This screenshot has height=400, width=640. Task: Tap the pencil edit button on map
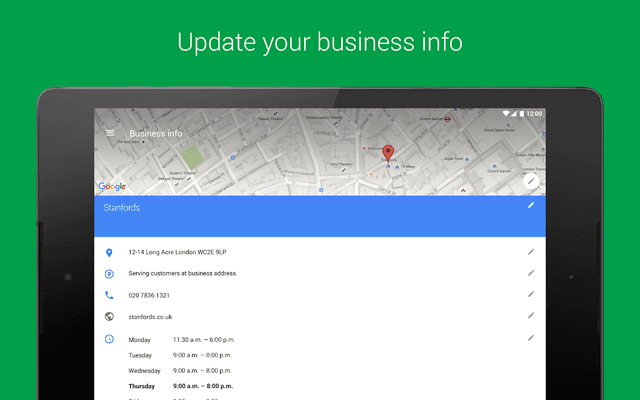point(531,181)
